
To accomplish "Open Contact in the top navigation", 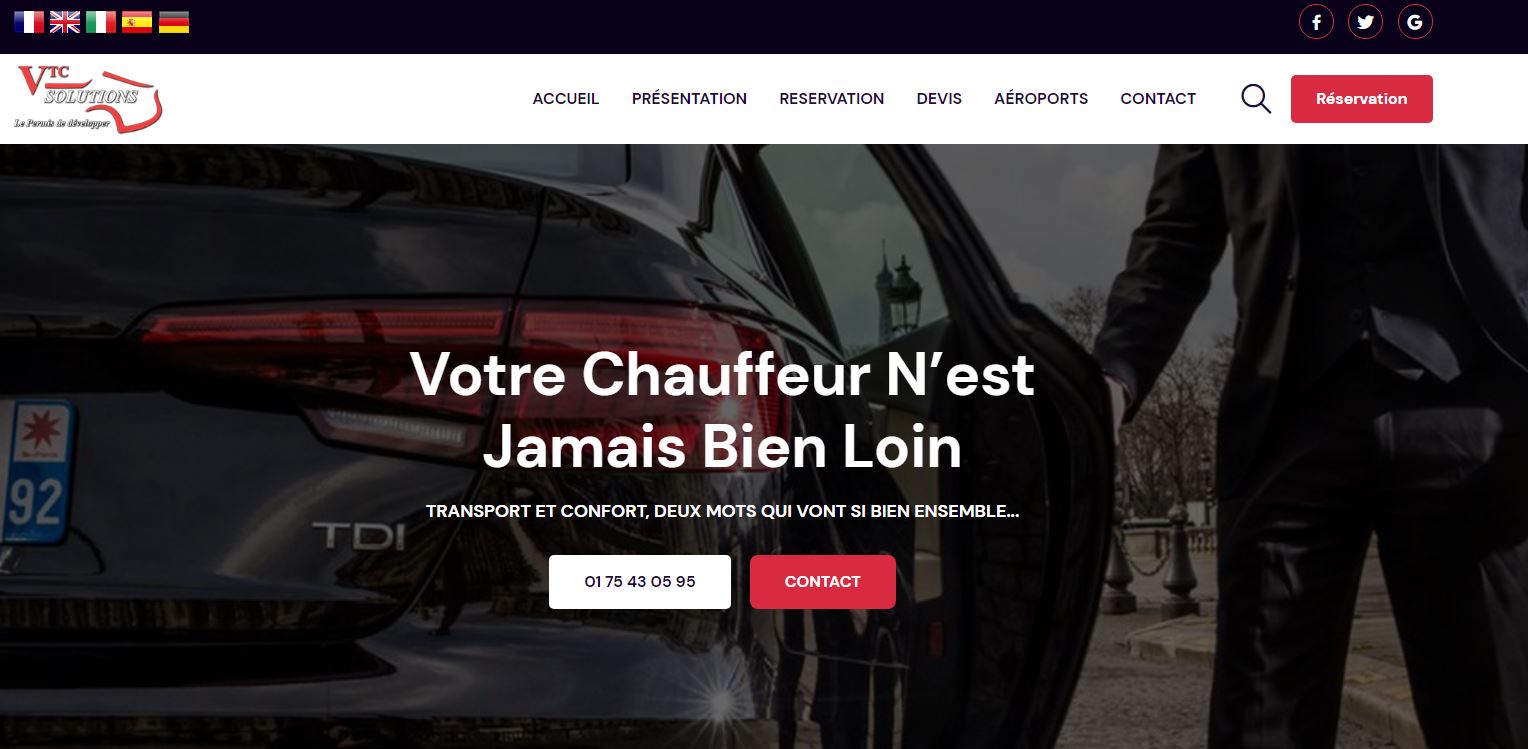I will coord(1158,99).
